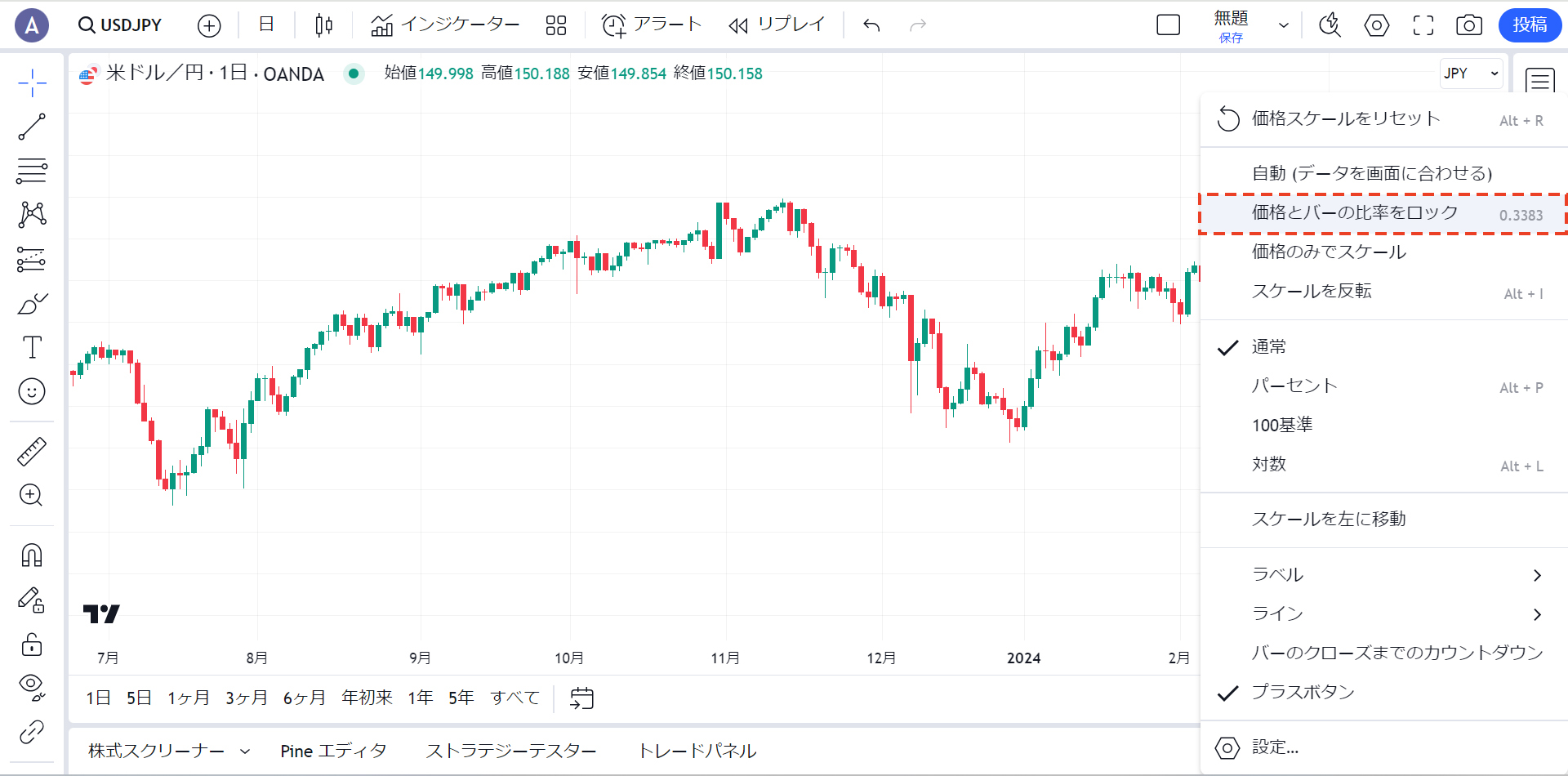Image resolution: width=1568 pixels, height=776 pixels.
Task: Expand the ラベル submenu
Action: 1384,575
